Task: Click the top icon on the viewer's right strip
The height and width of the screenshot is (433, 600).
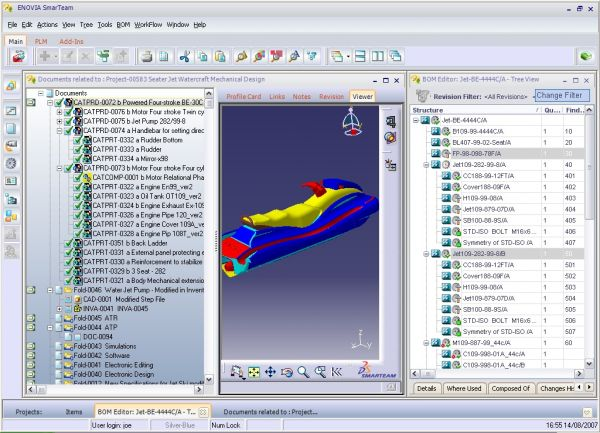Action: point(391,122)
